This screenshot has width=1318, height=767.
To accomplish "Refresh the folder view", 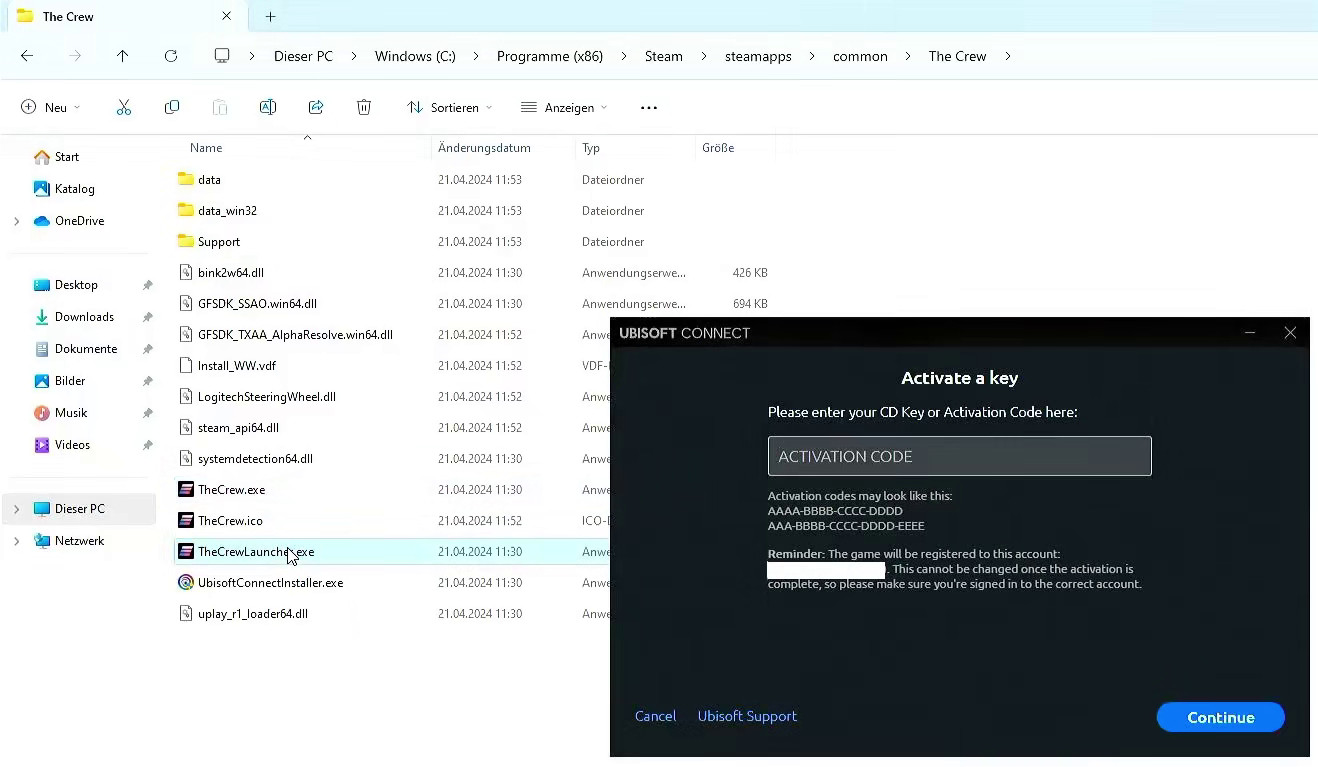I will [171, 56].
